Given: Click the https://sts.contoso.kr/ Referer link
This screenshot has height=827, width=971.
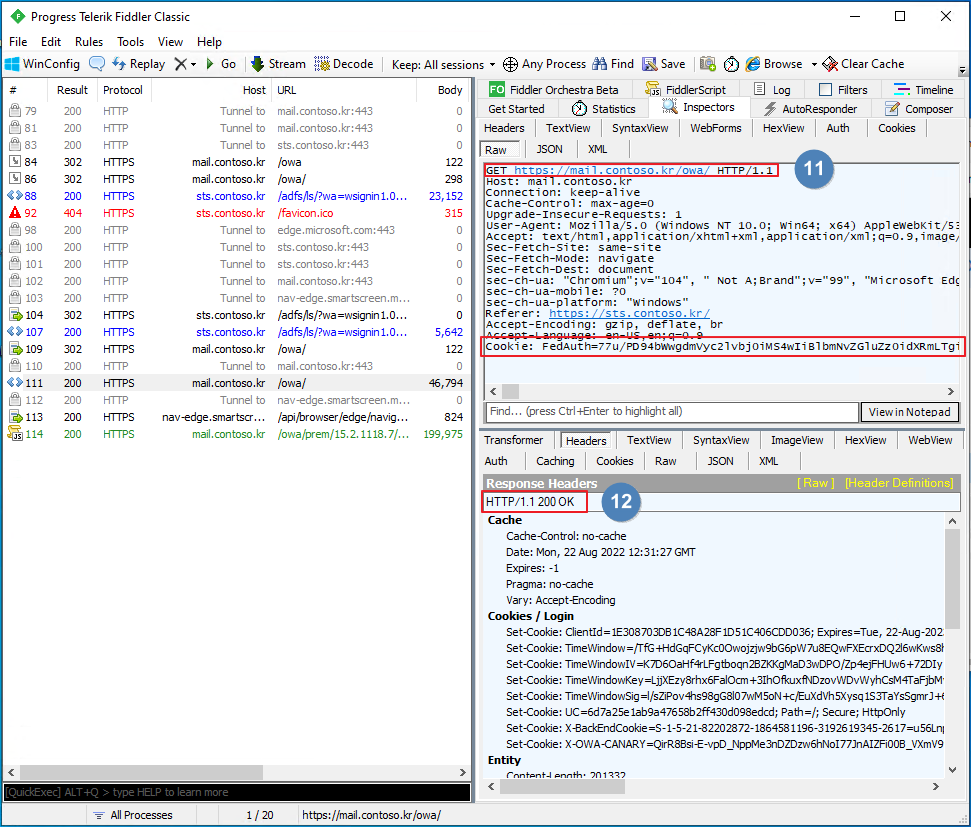Looking at the screenshot, I should [x=629, y=313].
